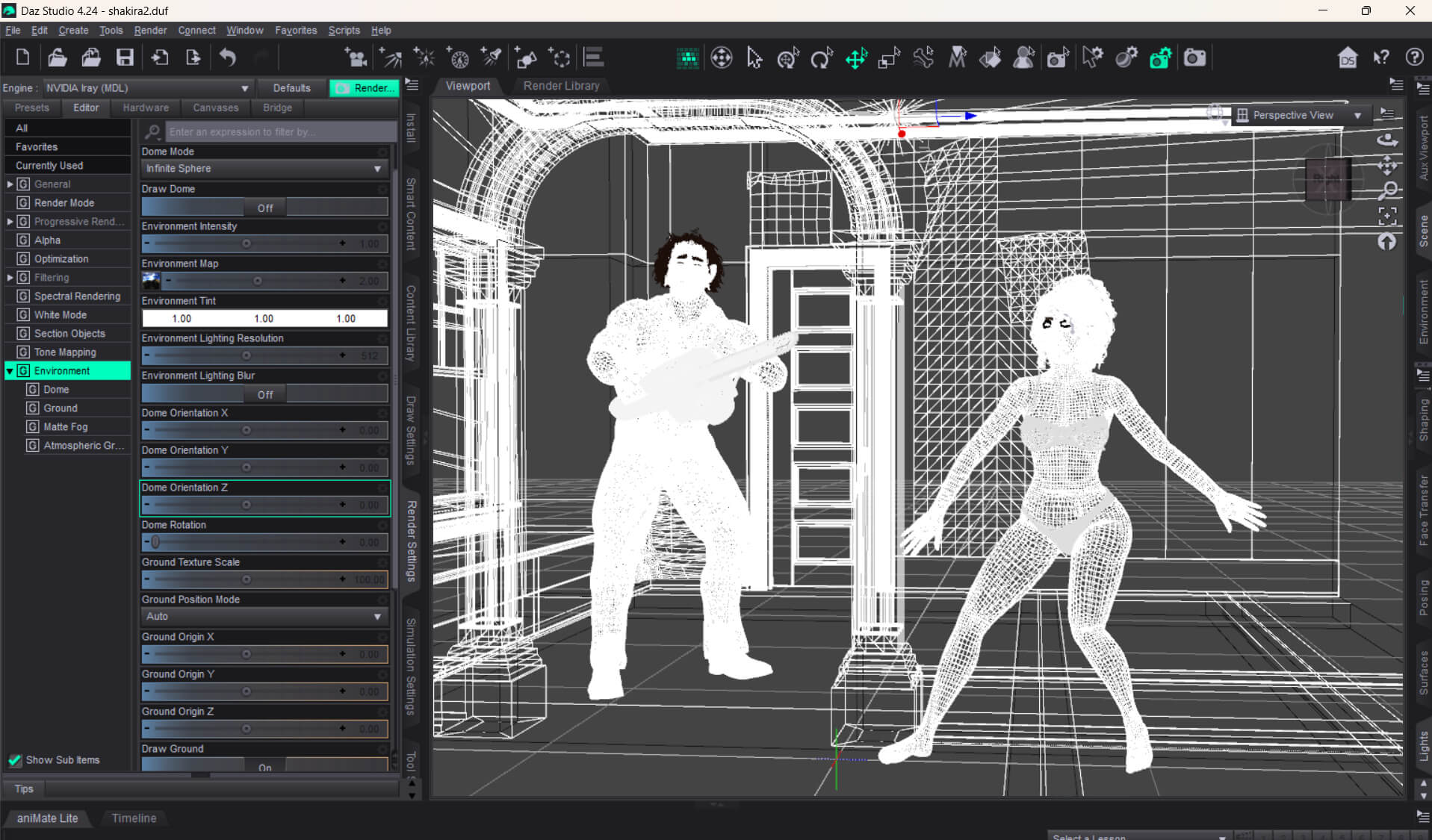Open the Perspective View camera dropdown
Viewport: 1432px width, 840px height.
coord(1300,115)
